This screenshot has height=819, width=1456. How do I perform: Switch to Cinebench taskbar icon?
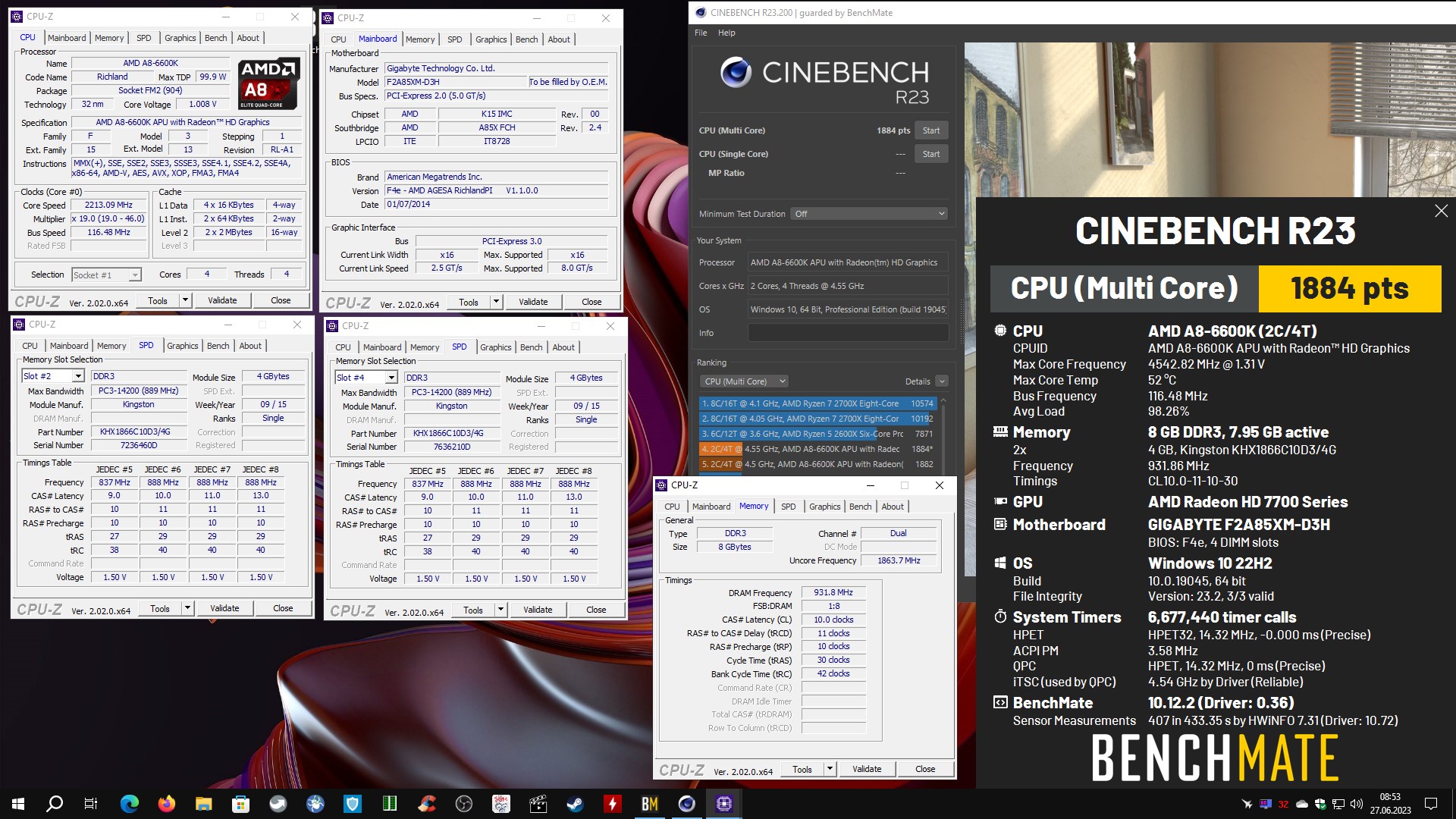coord(687,804)
